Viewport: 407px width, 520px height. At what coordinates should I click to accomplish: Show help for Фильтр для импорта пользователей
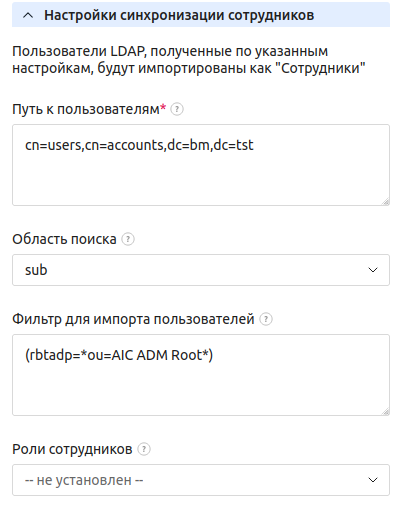(x=266, y=319)
